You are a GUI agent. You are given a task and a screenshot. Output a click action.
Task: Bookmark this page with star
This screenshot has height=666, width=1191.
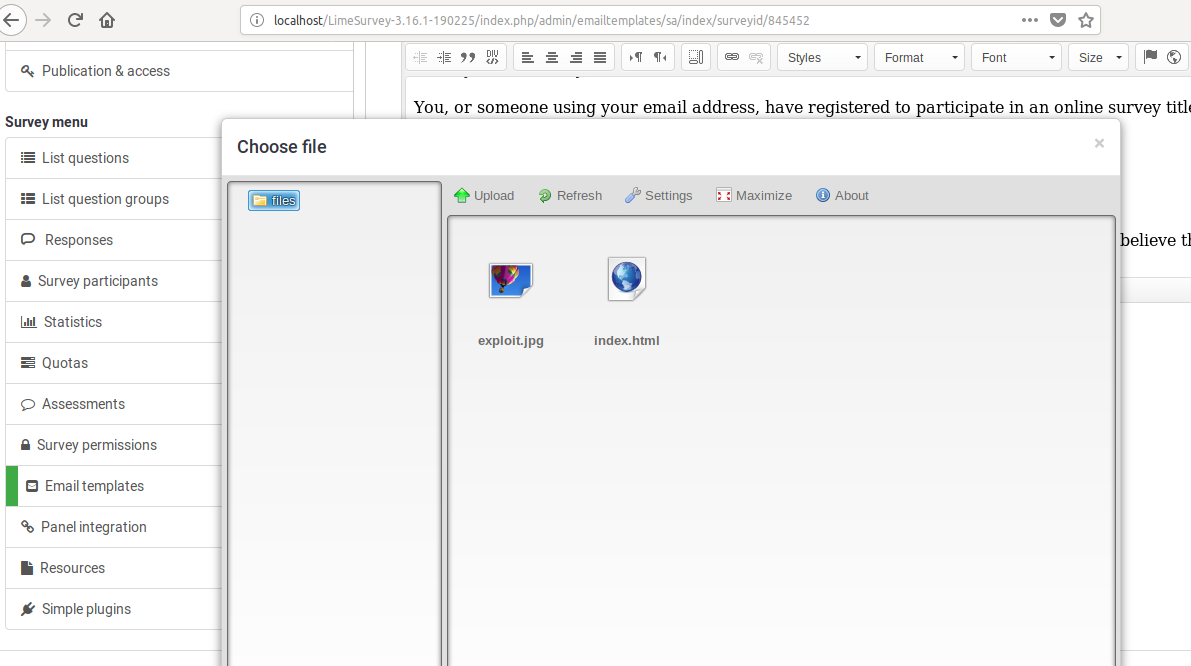(x=1086, y=21)
